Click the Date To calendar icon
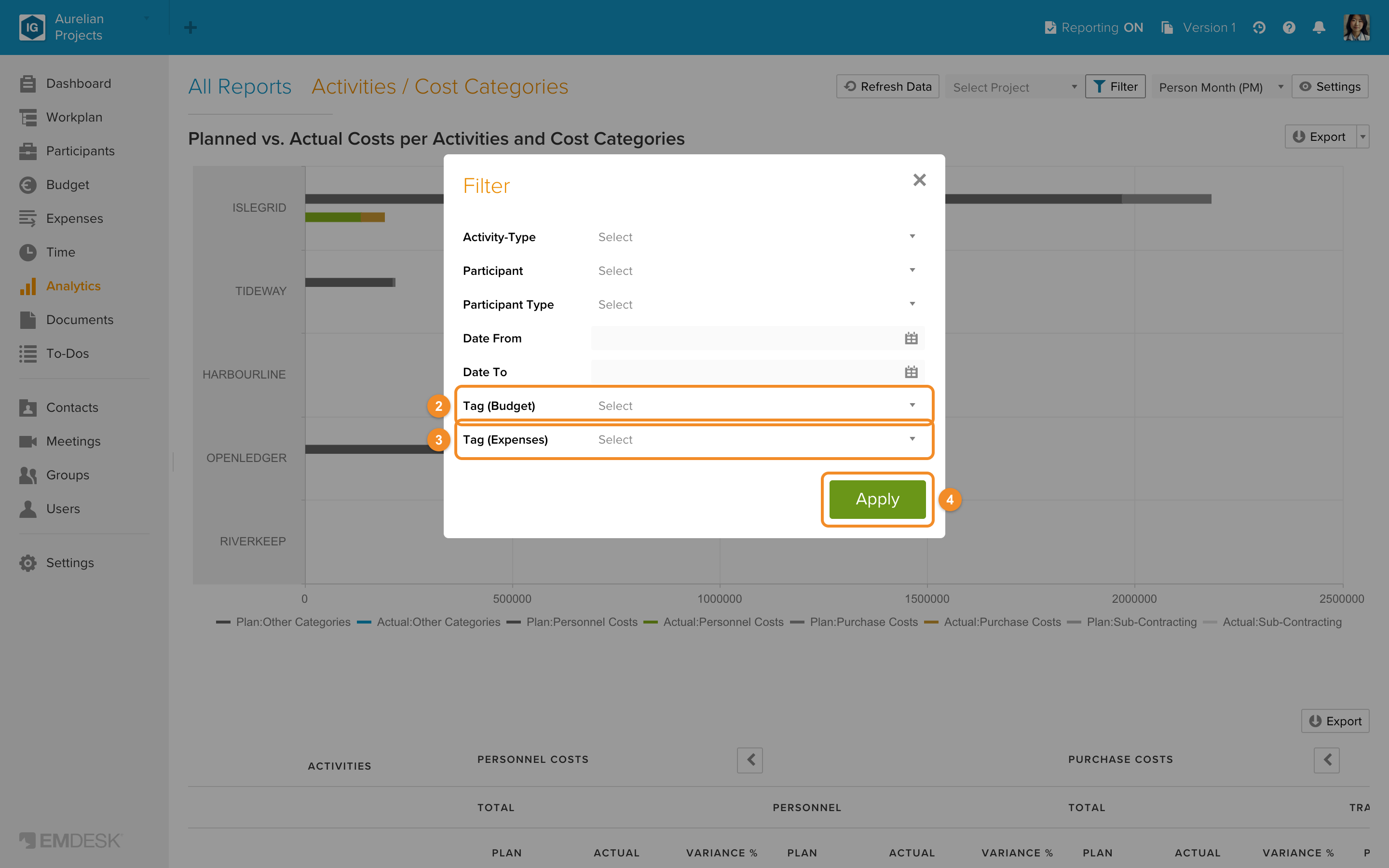The image size is (1389, 868). tap(911, 372)
